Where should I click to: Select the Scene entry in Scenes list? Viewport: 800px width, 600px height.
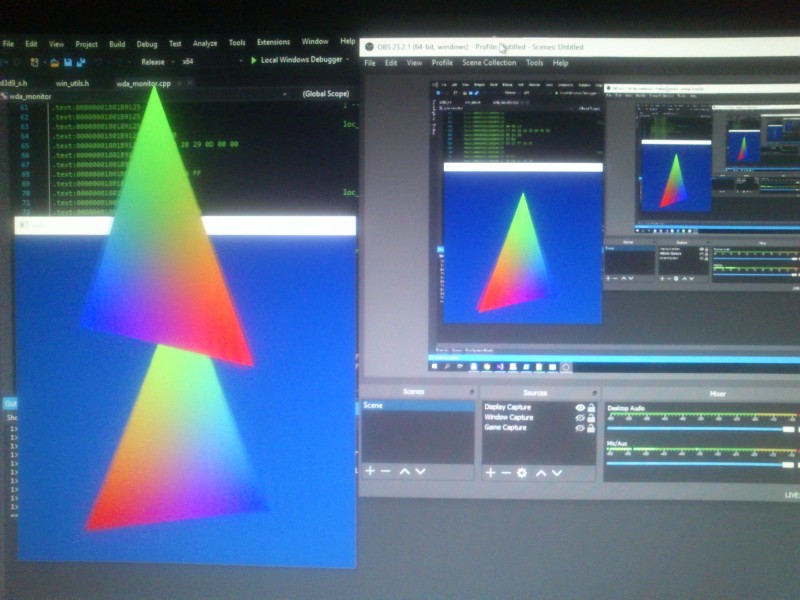click(417, 406)
